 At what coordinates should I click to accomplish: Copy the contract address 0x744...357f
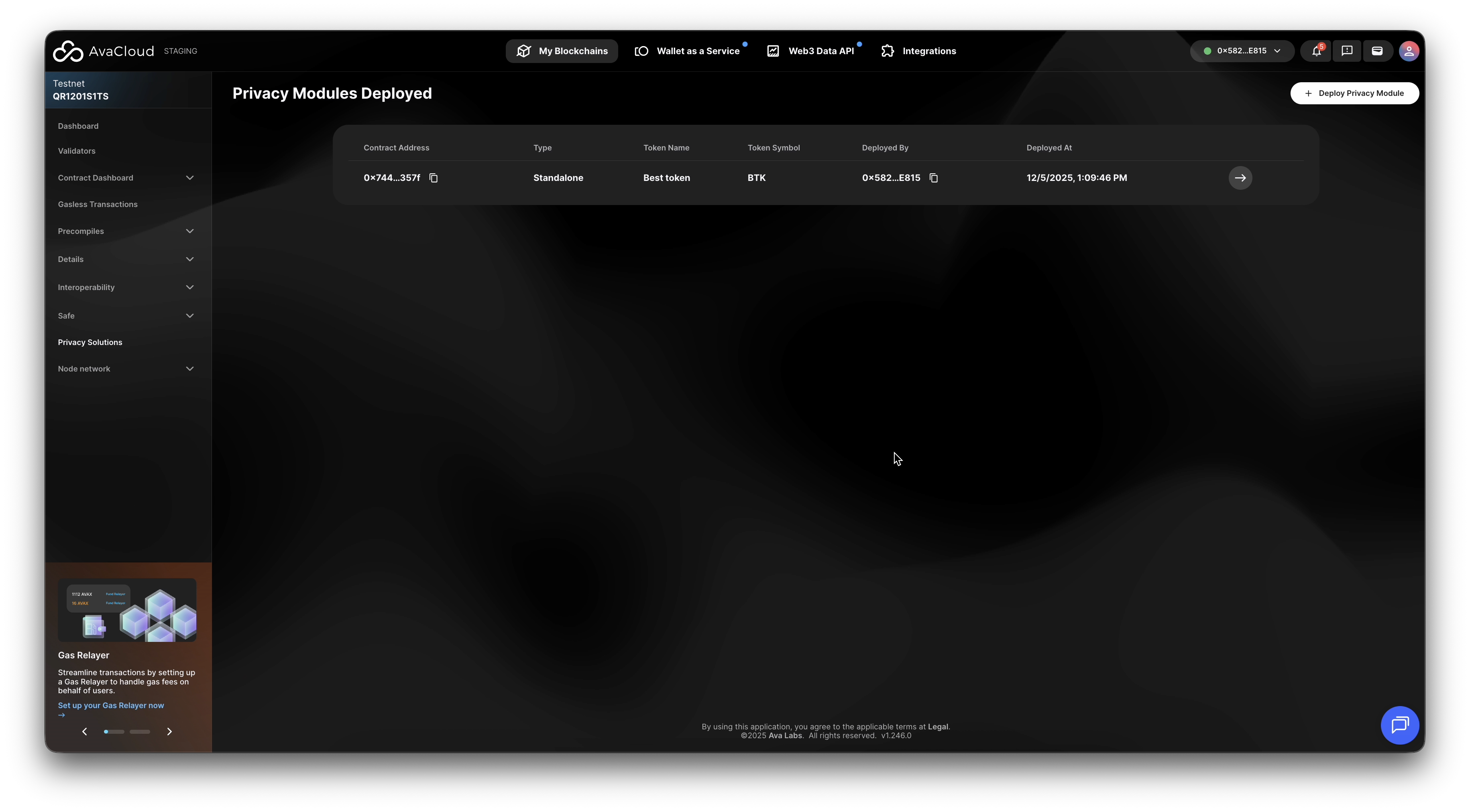[x=434, y=178]
